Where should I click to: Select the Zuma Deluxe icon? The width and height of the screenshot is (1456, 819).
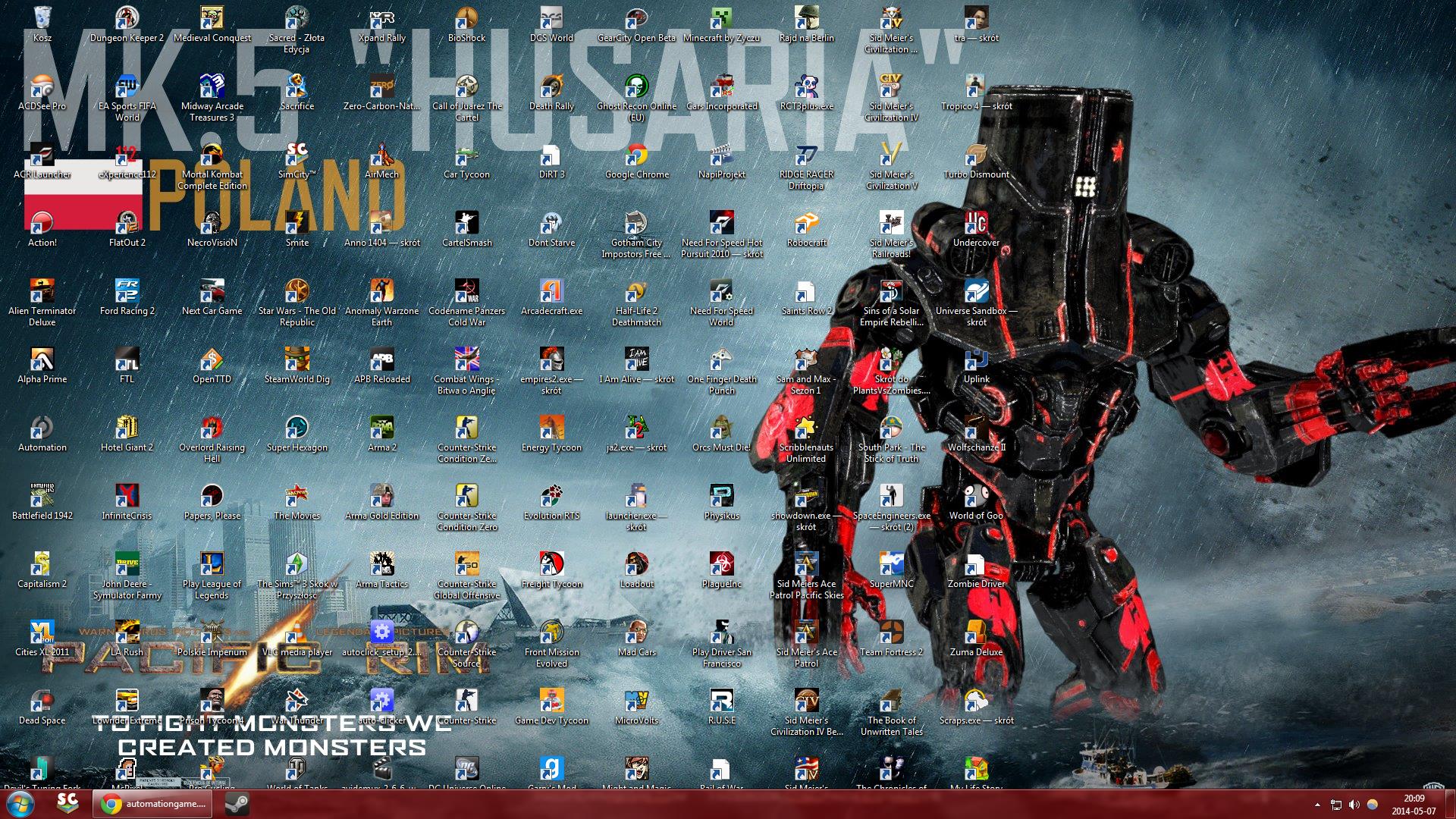click(977, 638)
